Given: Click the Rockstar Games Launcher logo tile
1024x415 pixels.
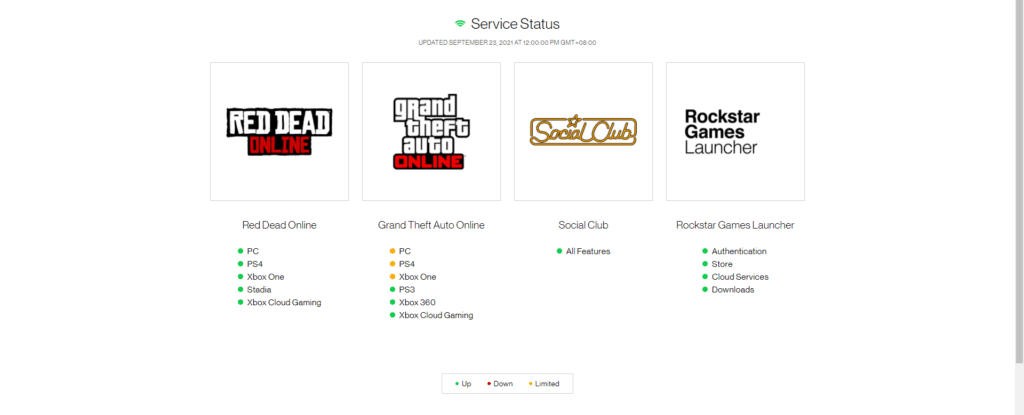Looking at the screenshot, I should point(735,131).
